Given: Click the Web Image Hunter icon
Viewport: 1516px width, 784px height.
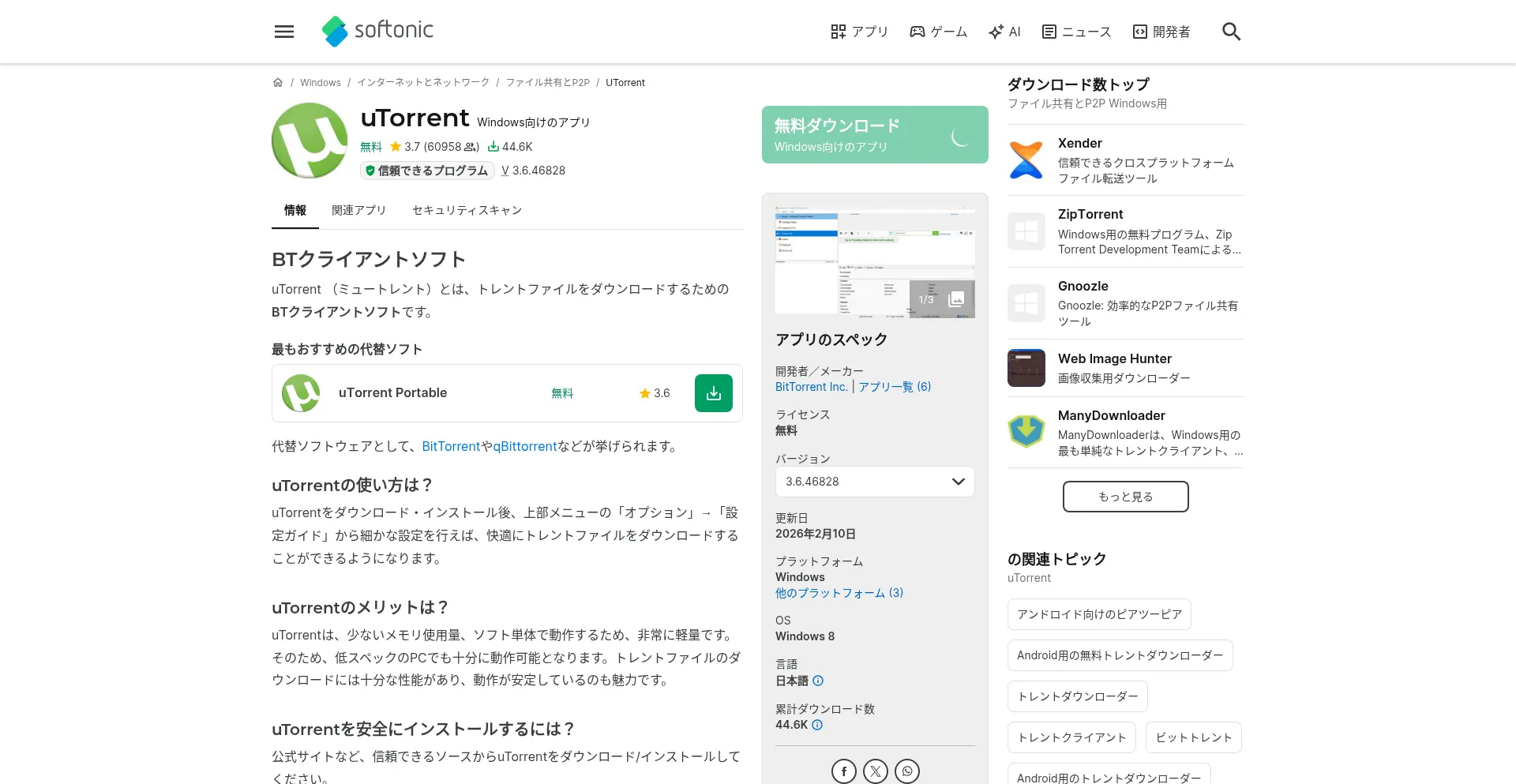Looking at the screenshot, I should point(1026,368).
